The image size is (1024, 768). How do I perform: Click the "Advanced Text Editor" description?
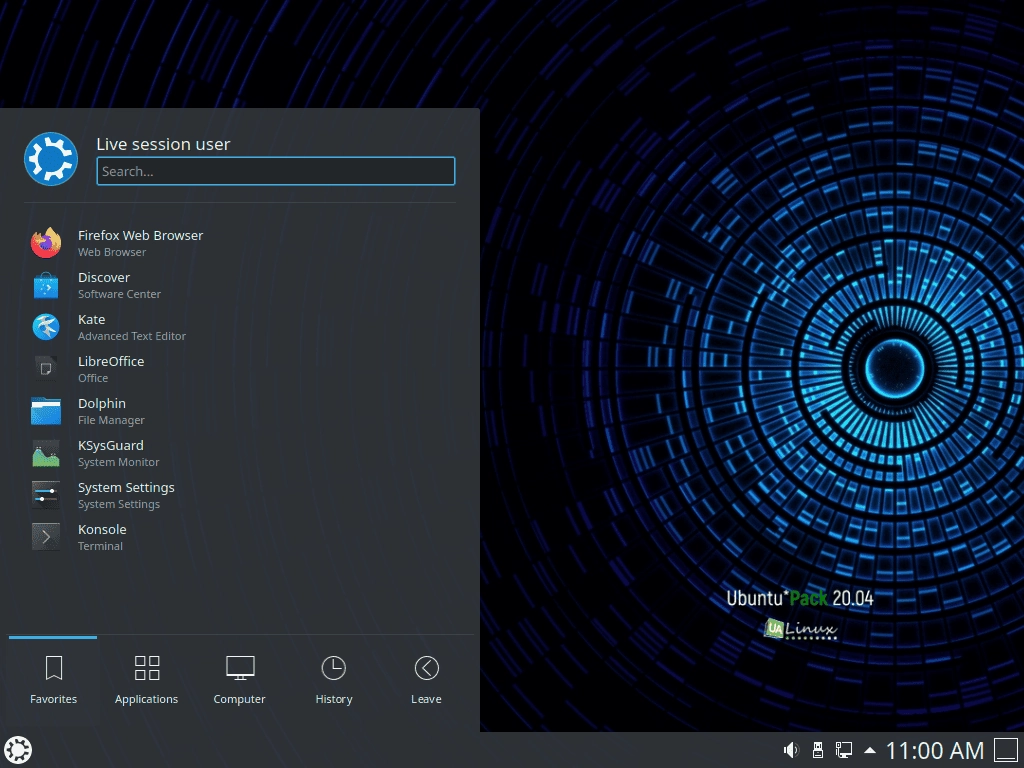click(132, 336)
